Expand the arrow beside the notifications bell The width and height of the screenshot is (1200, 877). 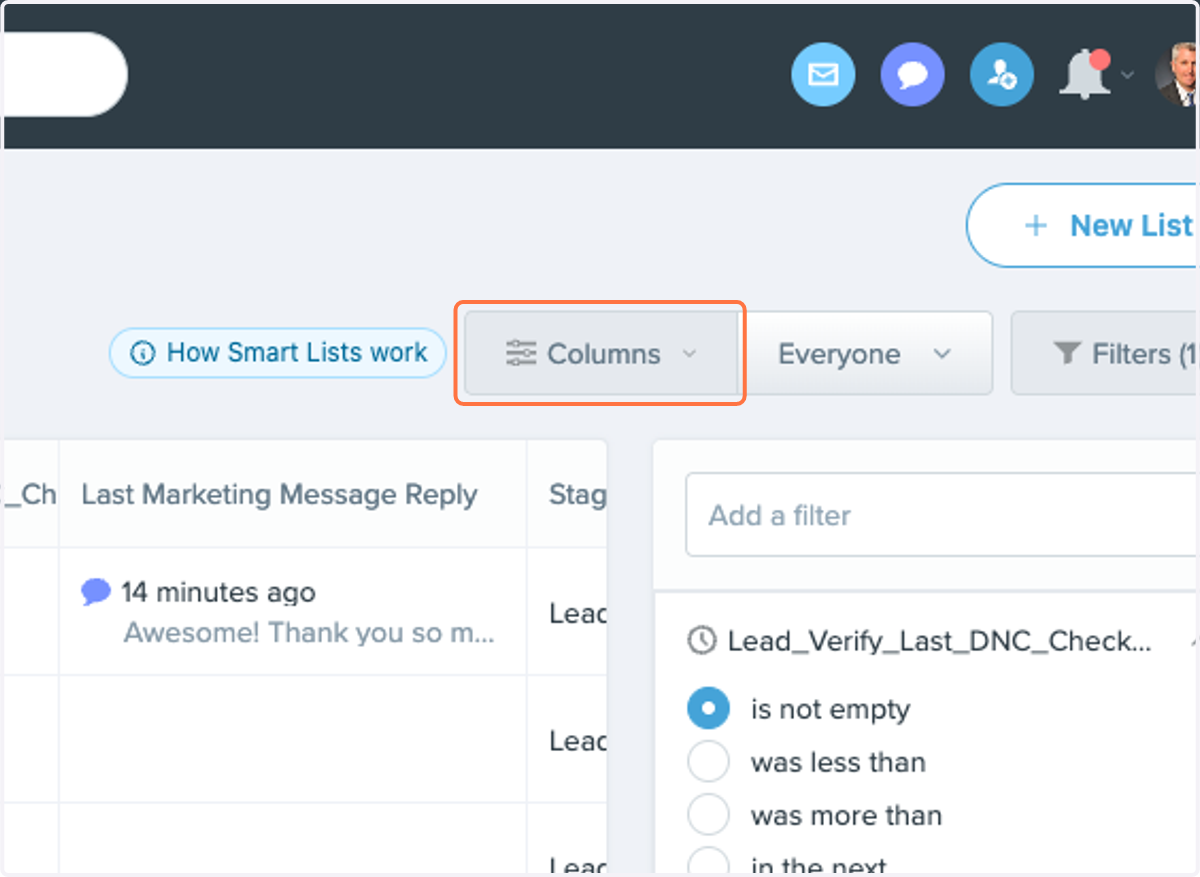point(1127,75)
